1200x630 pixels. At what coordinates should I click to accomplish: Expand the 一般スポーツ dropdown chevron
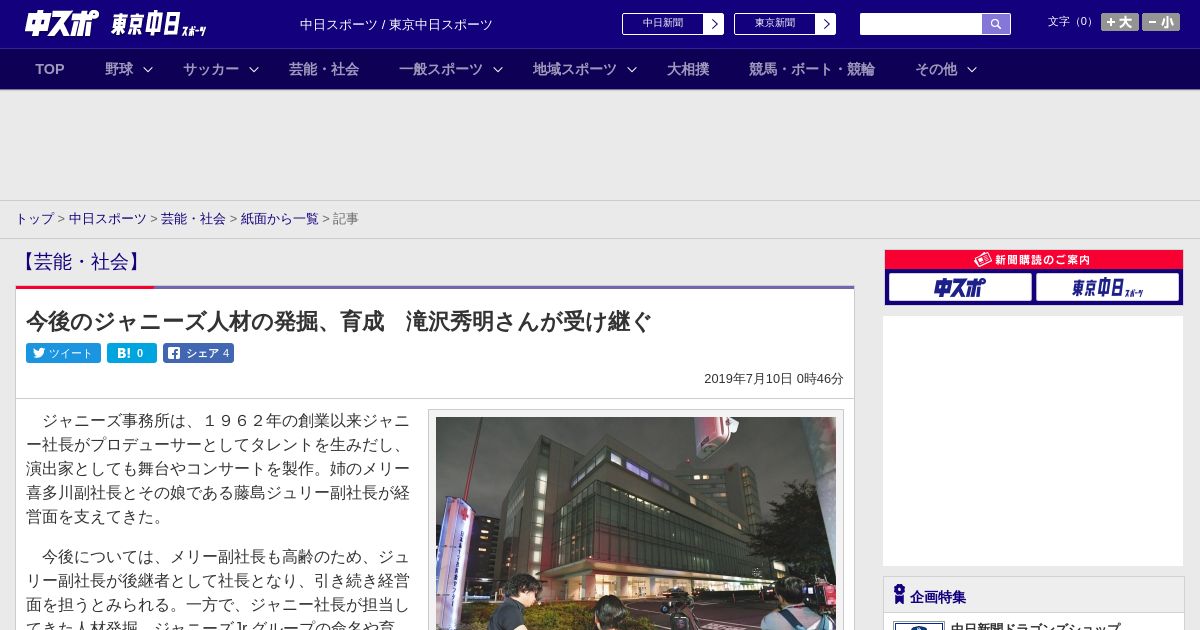tap(498, 69)
